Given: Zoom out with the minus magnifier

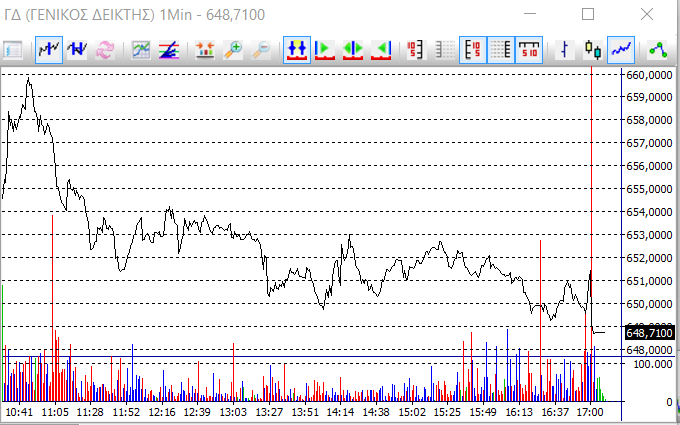Looking at the screenshot, I should point(261,50).
